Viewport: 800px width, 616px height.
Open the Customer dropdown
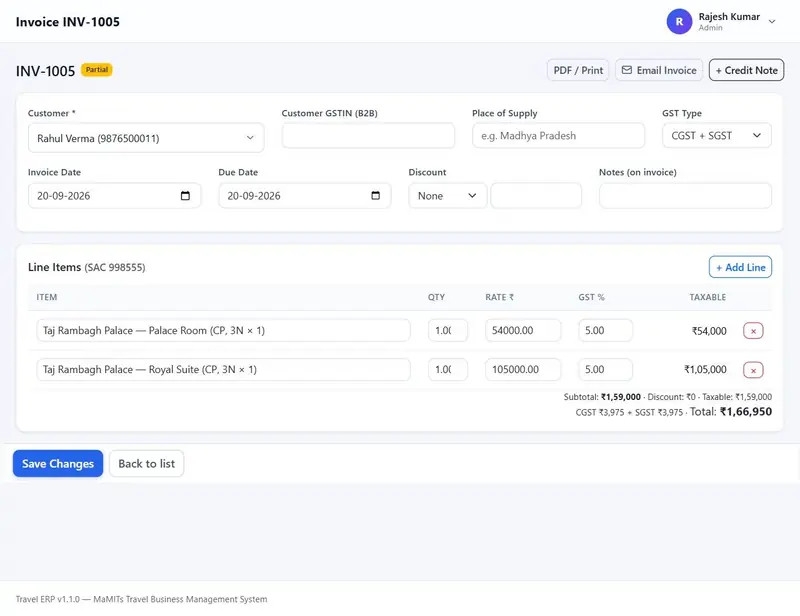pos(146,138)
